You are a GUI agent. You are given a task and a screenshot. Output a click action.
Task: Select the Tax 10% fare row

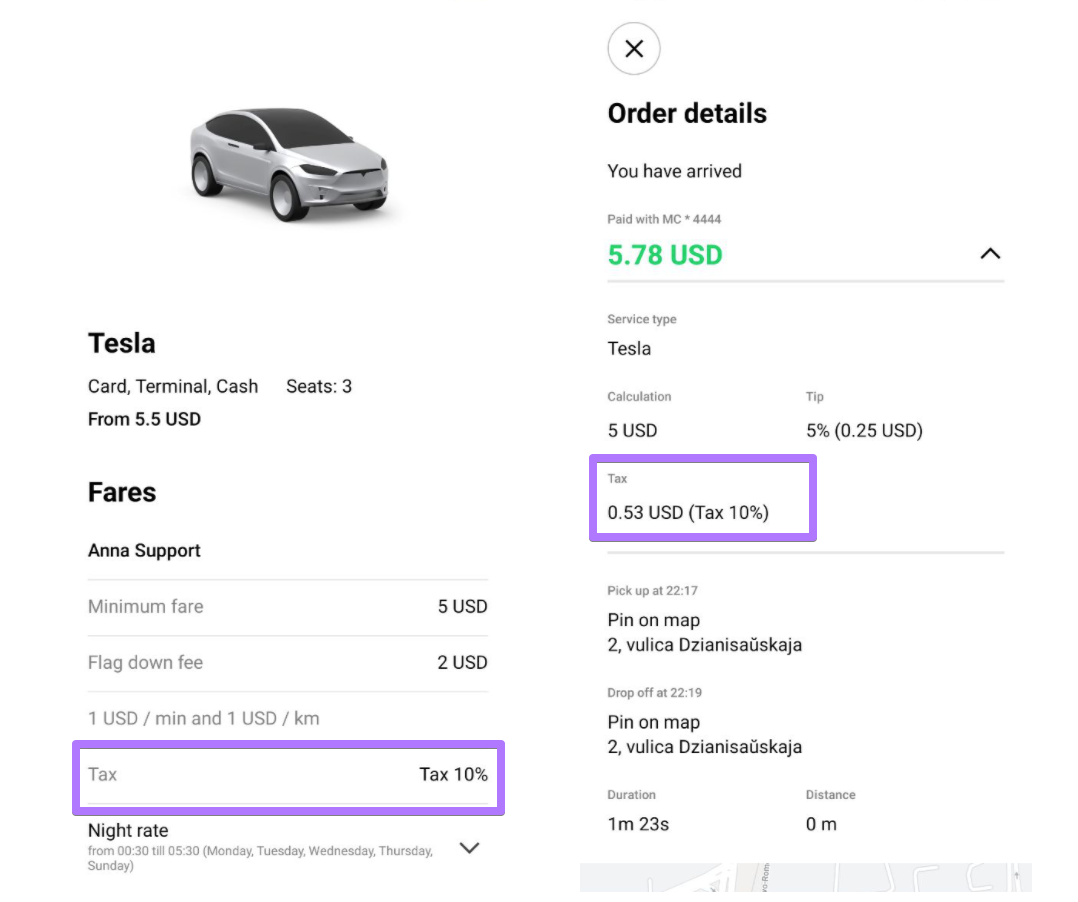coord(288,775)
